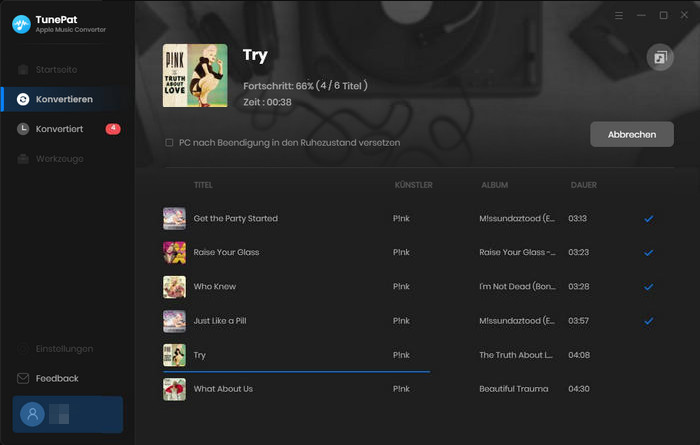Click the KÜNSTLER column header
700x445 pixels.
tap(413, 185)
